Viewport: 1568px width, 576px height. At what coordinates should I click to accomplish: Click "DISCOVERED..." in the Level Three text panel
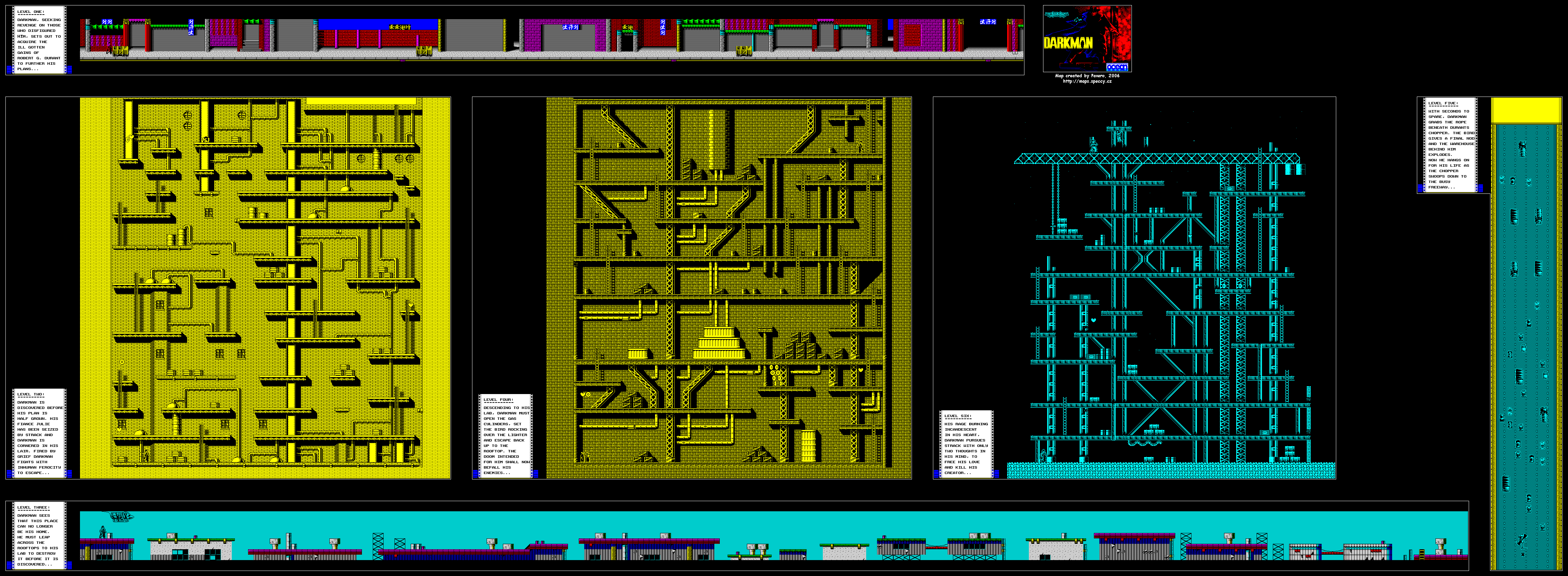tap(35, 564)
